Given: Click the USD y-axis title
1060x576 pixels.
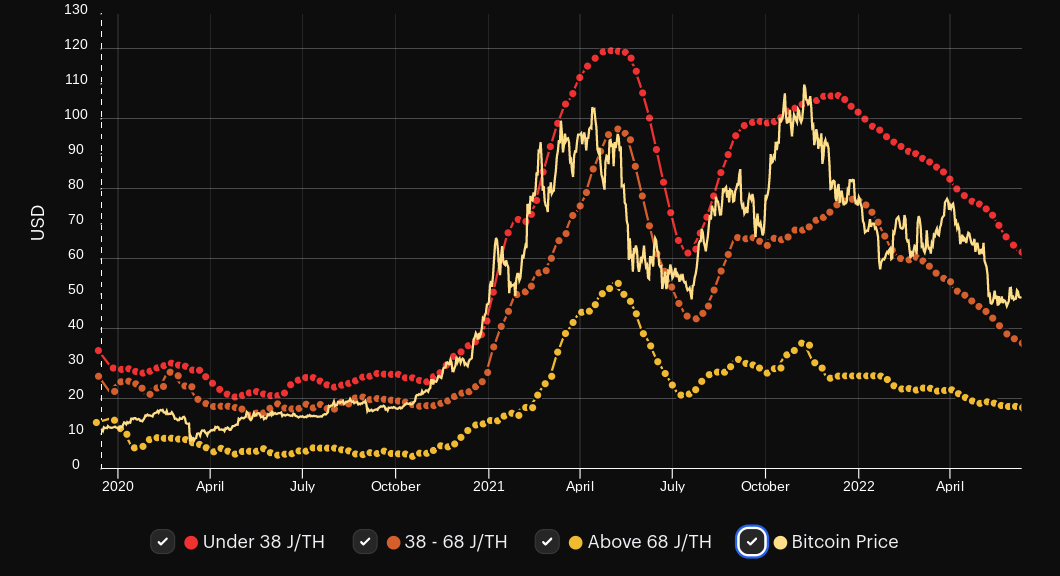Looking at the screenshot, I should pos(38,222).
